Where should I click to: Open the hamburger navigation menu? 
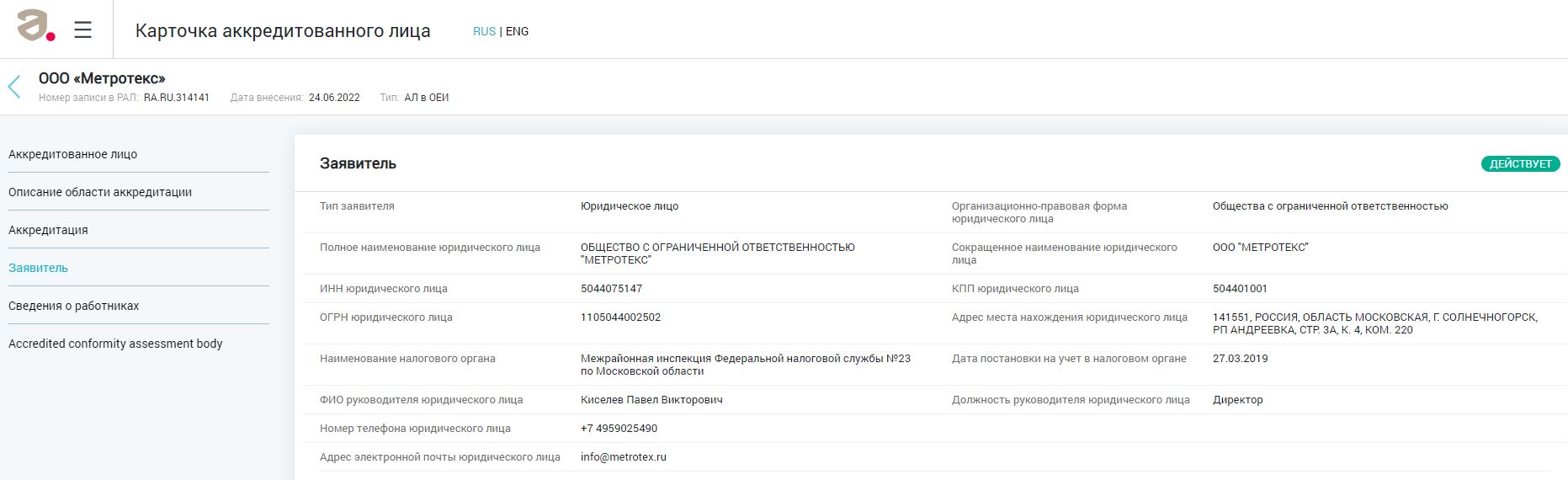point(82,30)
